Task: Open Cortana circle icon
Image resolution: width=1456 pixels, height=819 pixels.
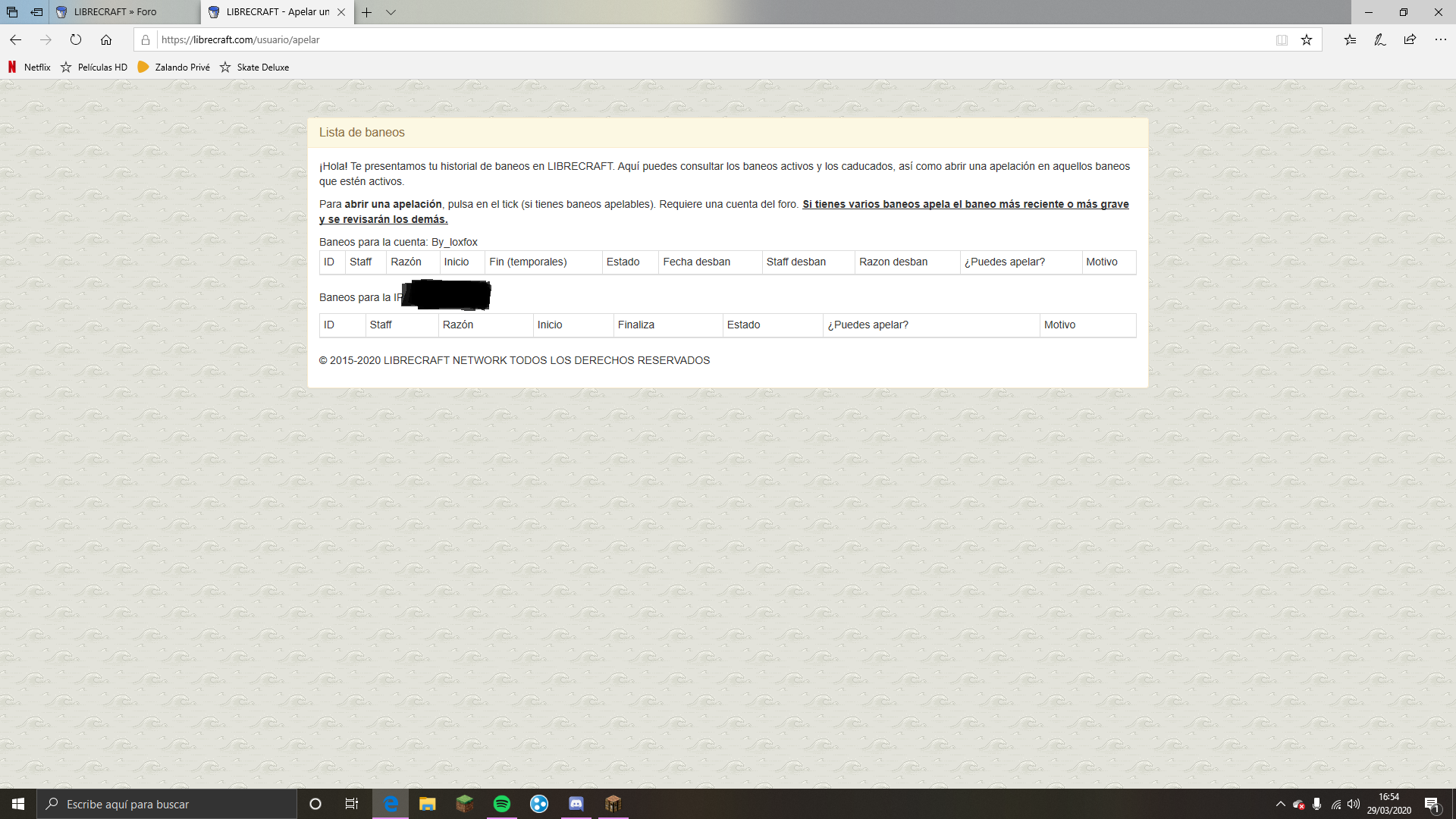Action: point(315,804)
